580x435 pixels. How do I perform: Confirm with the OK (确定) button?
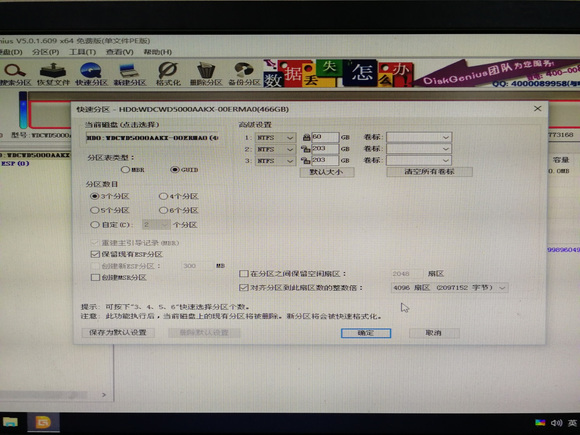pyautogui.click(x=365, y=333)
